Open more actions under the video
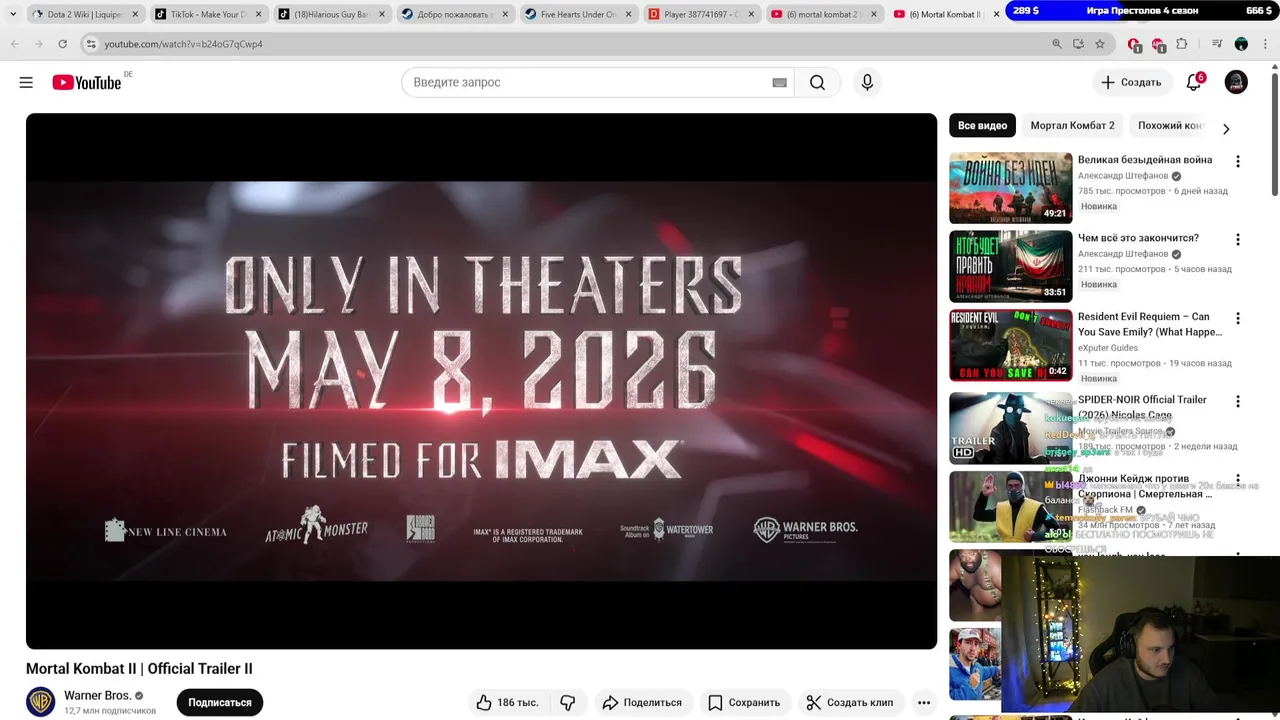Screen dimensions: 1280x720 924,702
